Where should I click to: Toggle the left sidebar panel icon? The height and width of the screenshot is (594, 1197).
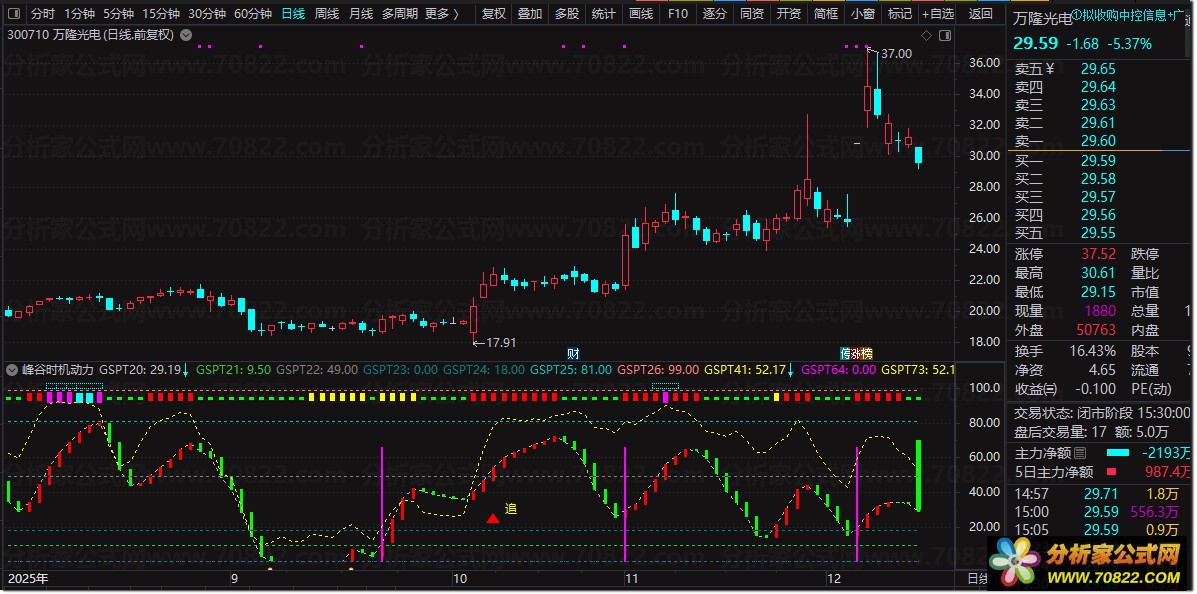13,14
